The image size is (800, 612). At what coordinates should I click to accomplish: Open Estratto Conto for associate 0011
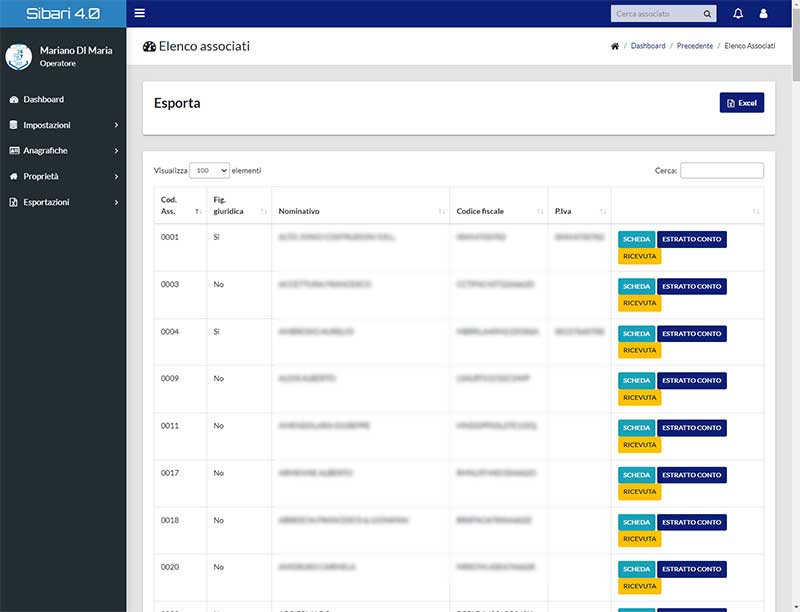[692, 428]
